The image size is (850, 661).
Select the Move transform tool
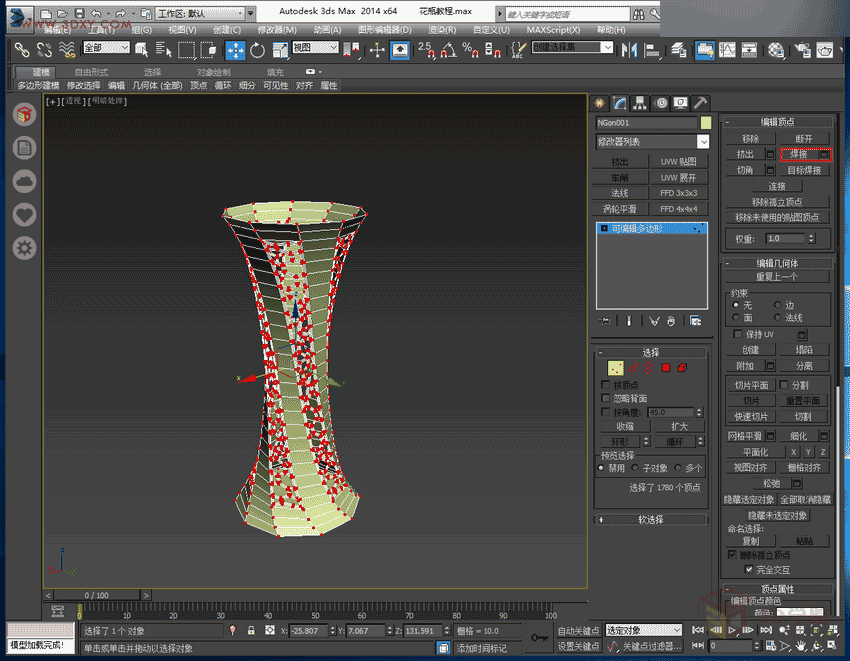(236, 50)
